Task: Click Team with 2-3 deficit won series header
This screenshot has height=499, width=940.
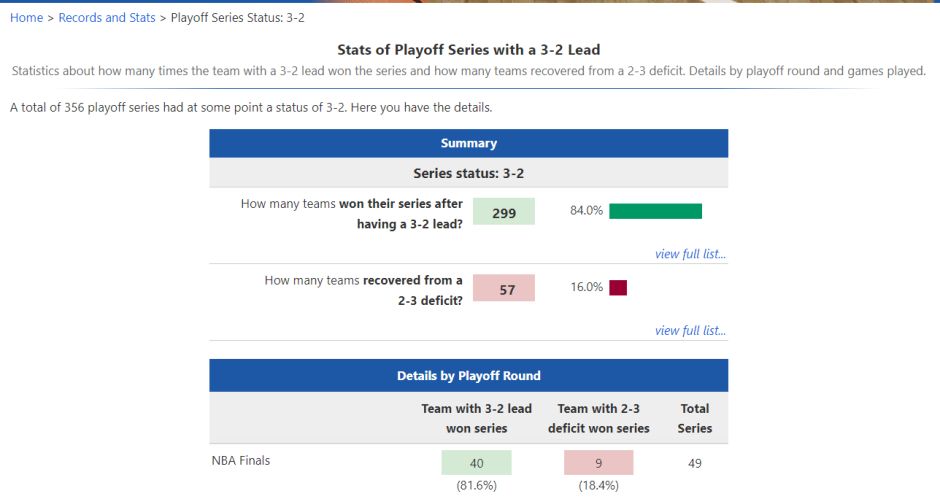Action: 598,419
